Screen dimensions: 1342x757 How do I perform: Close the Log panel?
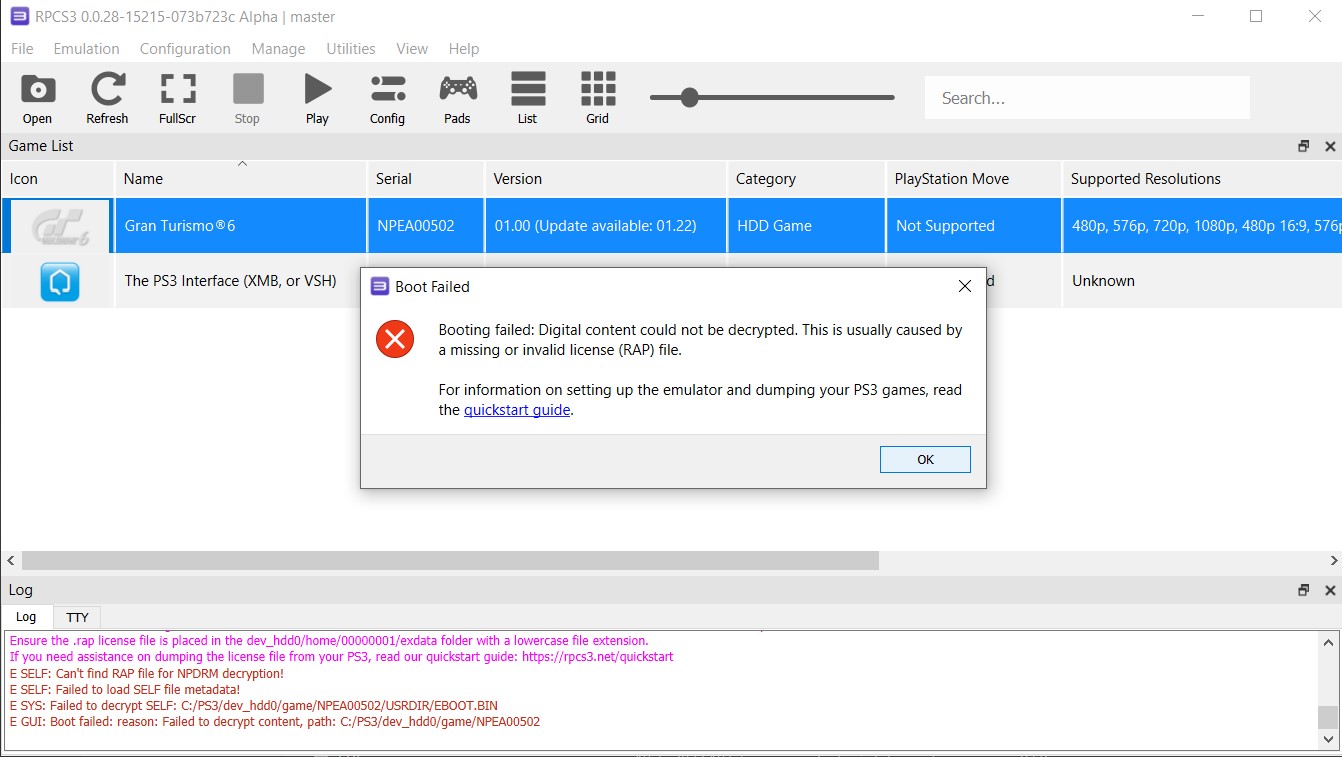(x=1330, y=590)
